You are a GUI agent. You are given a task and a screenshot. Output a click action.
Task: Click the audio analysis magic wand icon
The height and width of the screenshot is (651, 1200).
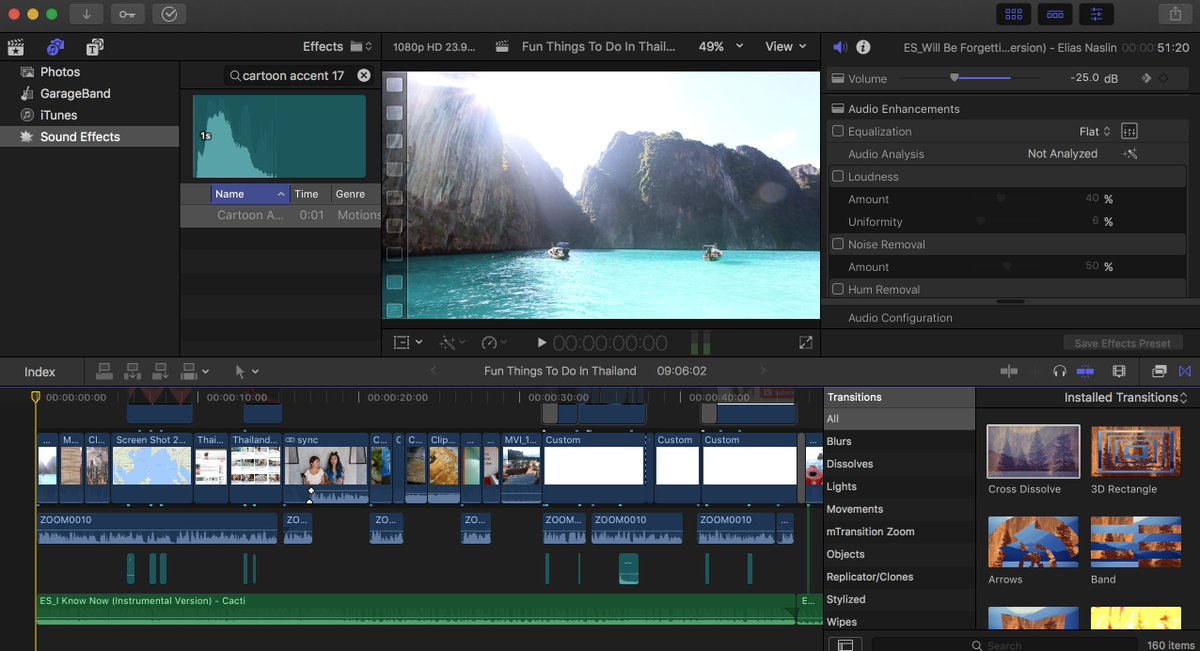(x=1130, y=154)
